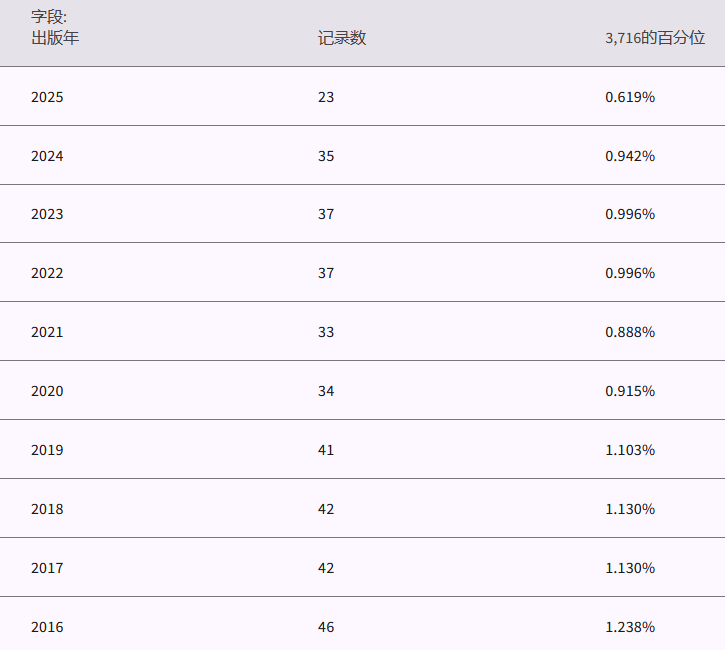This screenshot has width=725, height=650.
Task: Choose the 2020 year row label
Action: point(47,391)
